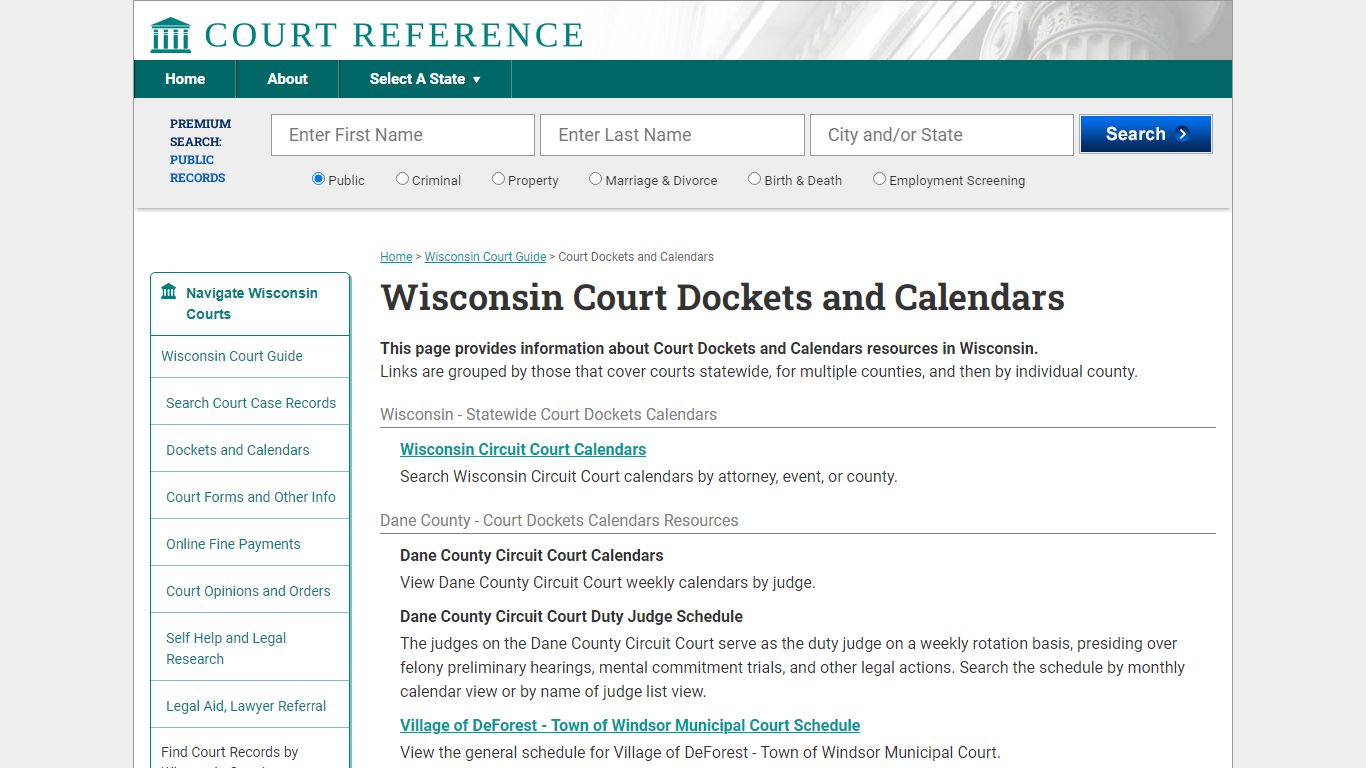Viewport: 1366px width, 768px height.
Task: Open Online Fine Payments sidebar link
Action: click(233, 544)
